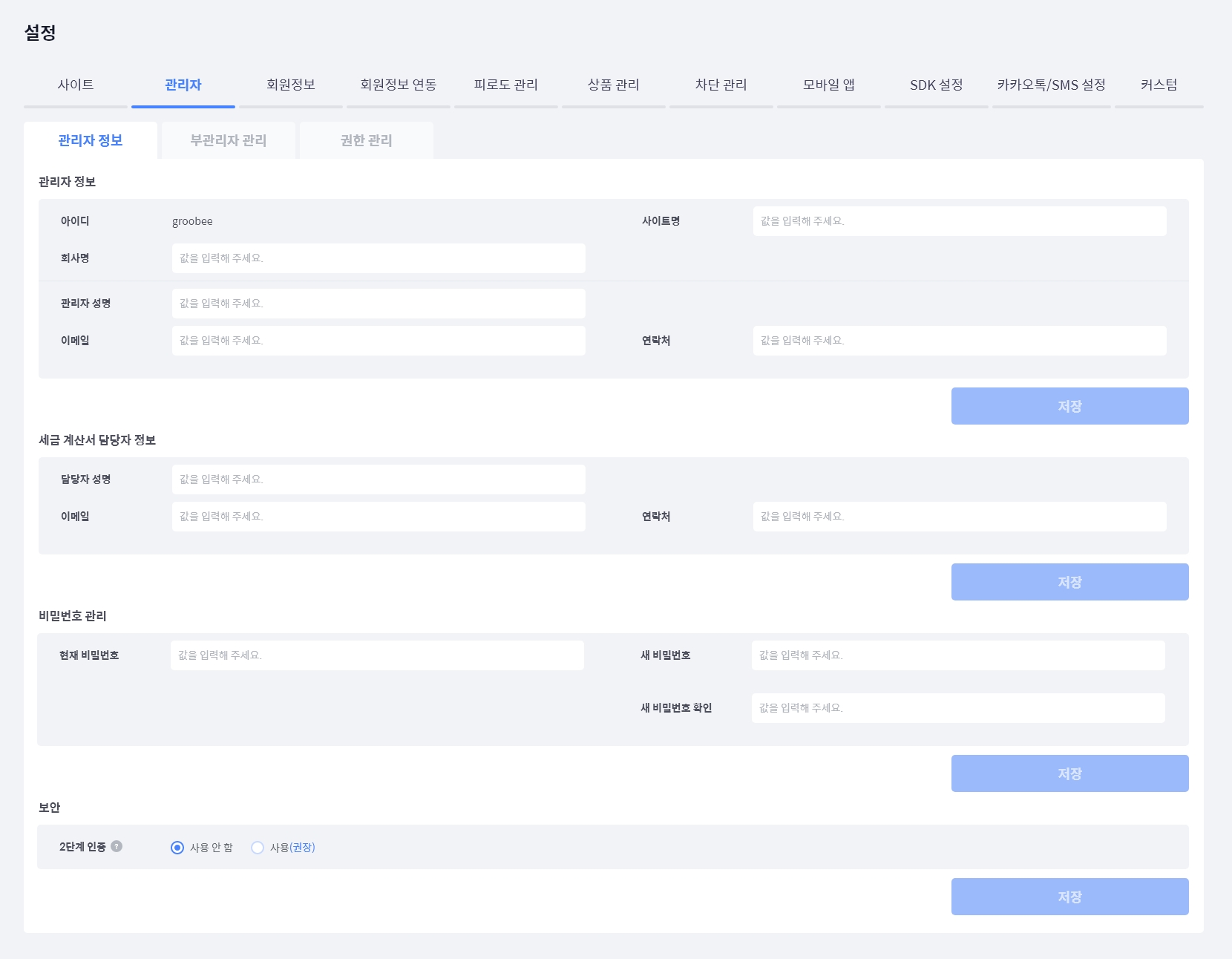Open the 권한 관리 sub-tab

[367, 140]
